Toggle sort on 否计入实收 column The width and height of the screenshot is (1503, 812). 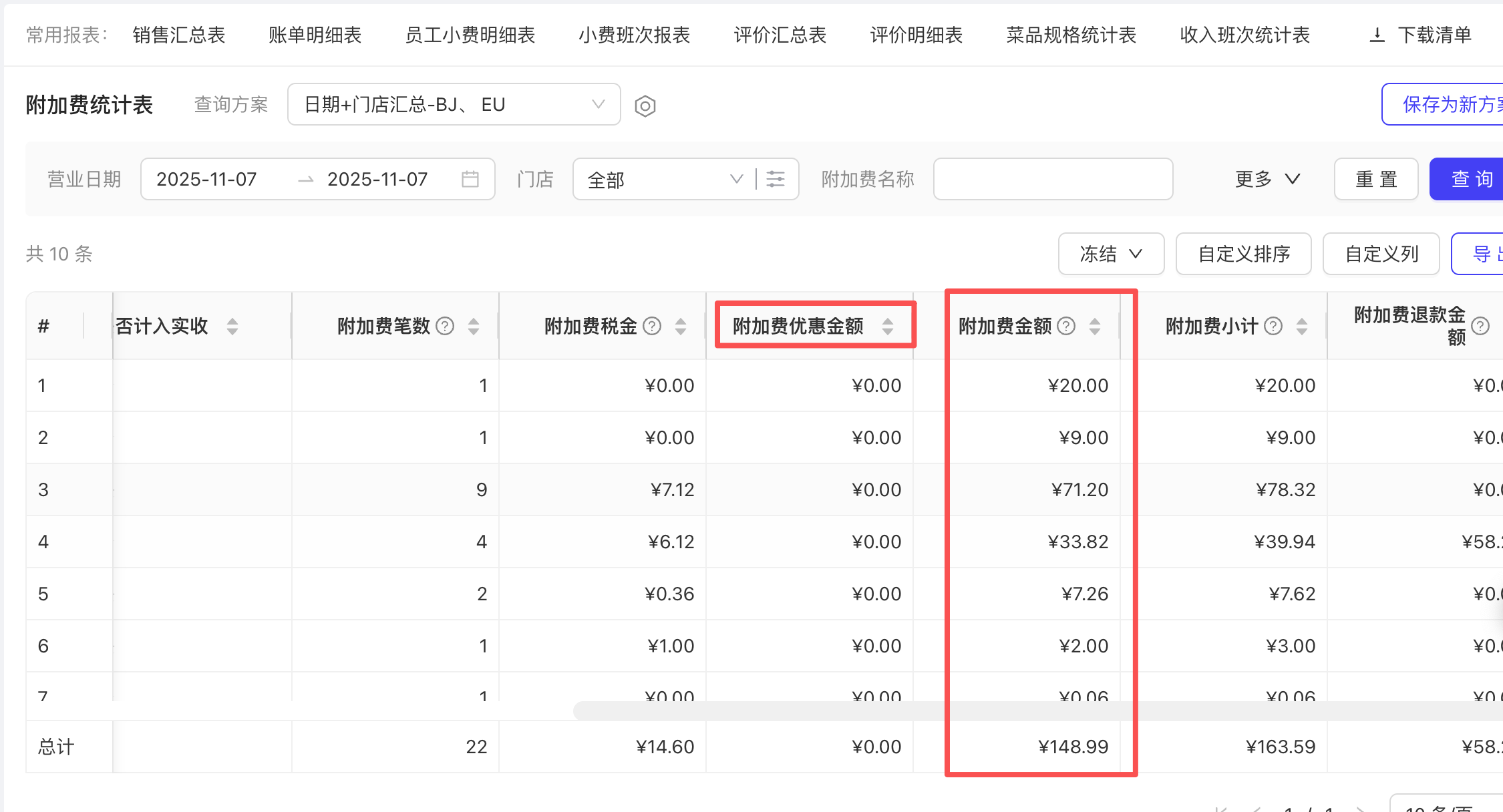point(232,326)
